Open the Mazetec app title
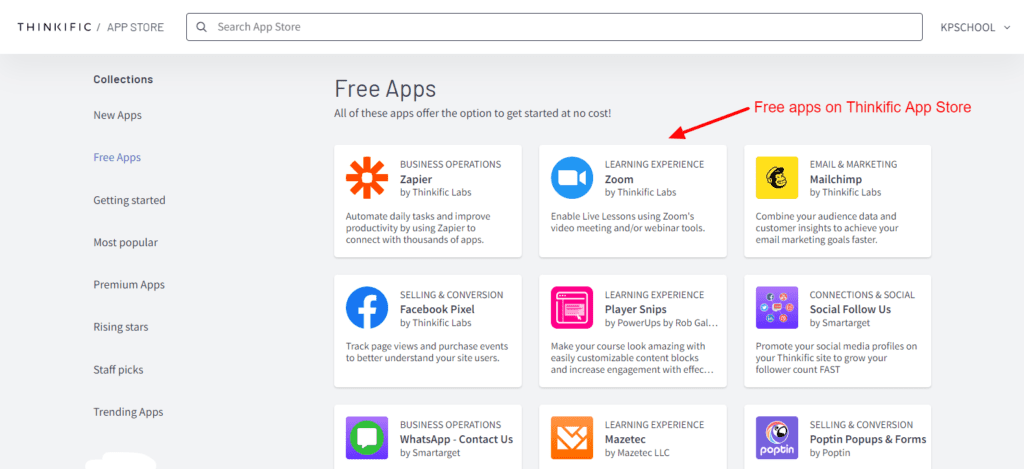Screen dimensions: 1024x469 [626, 439]
